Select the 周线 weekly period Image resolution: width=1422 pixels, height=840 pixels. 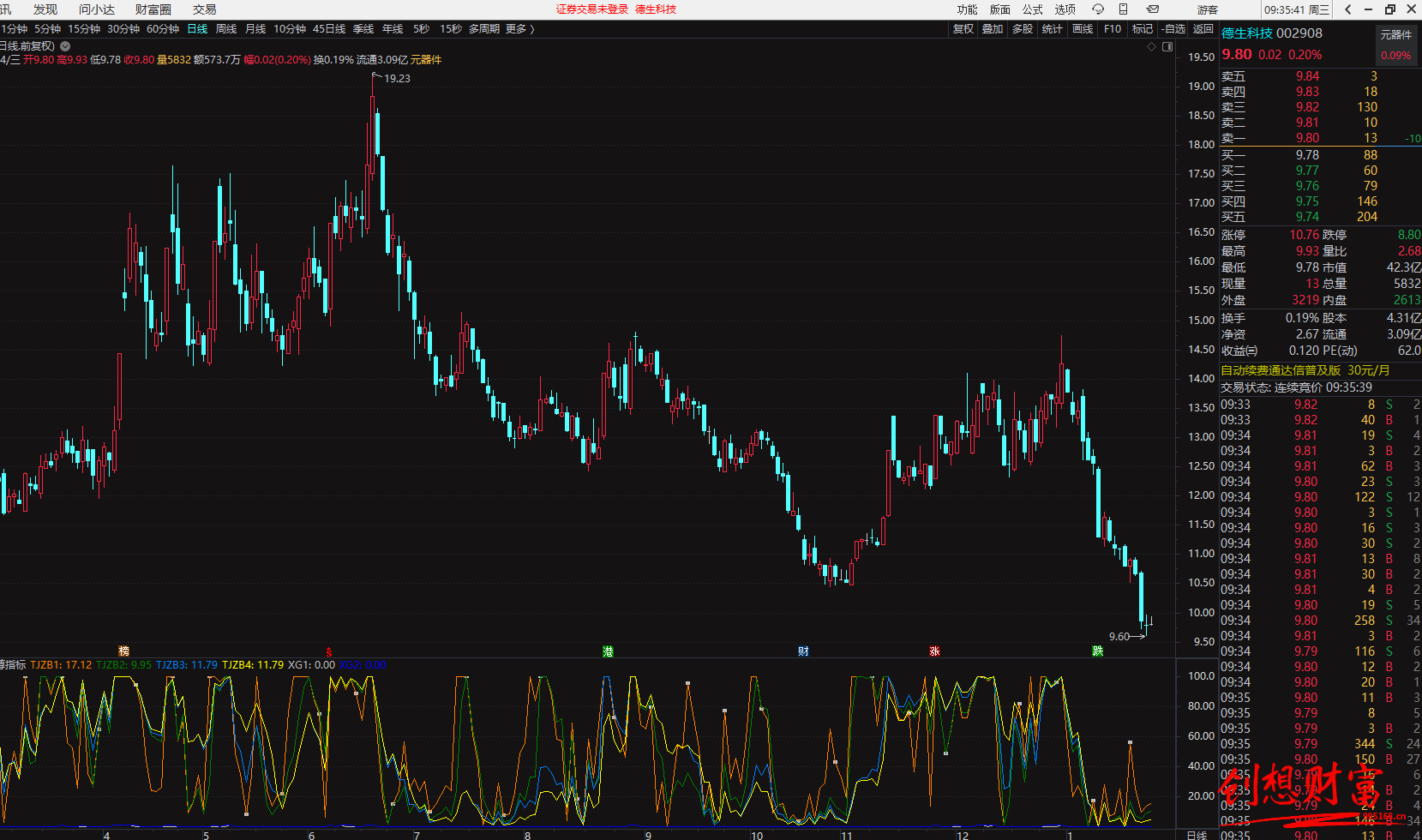tap(226, 29)
